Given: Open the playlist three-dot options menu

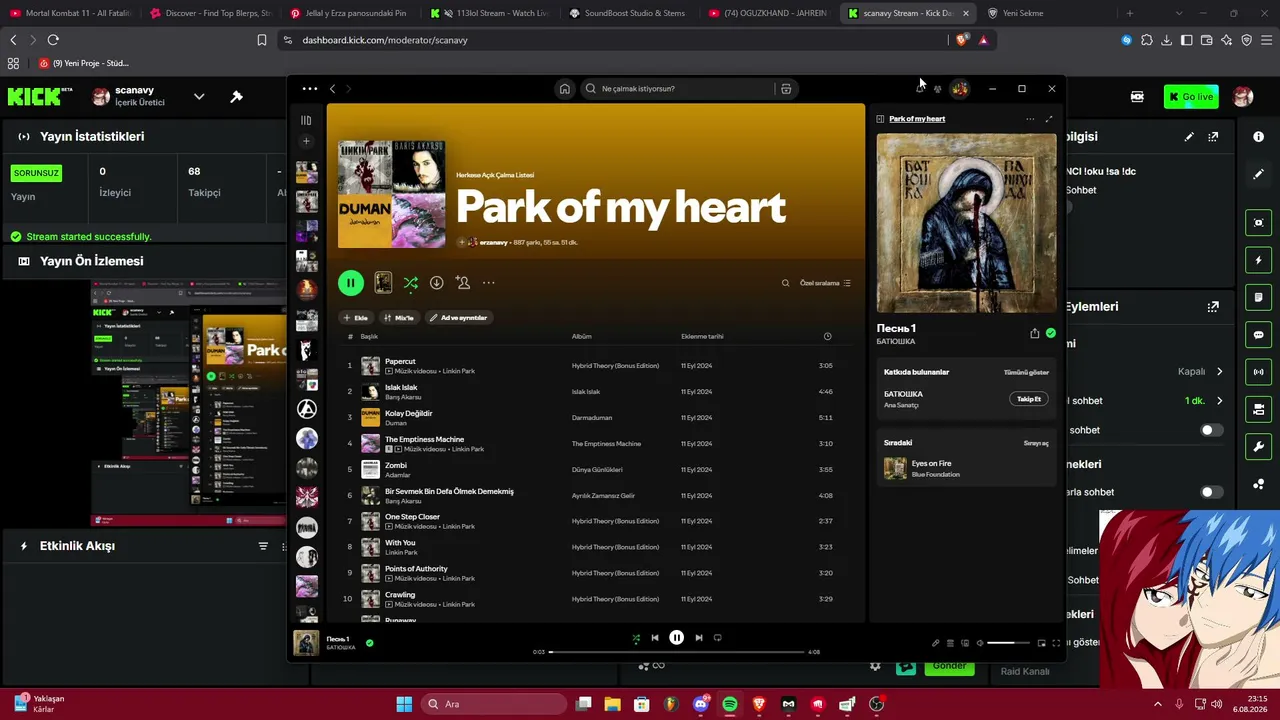Looking at the screenshot, I should (488, 283).
